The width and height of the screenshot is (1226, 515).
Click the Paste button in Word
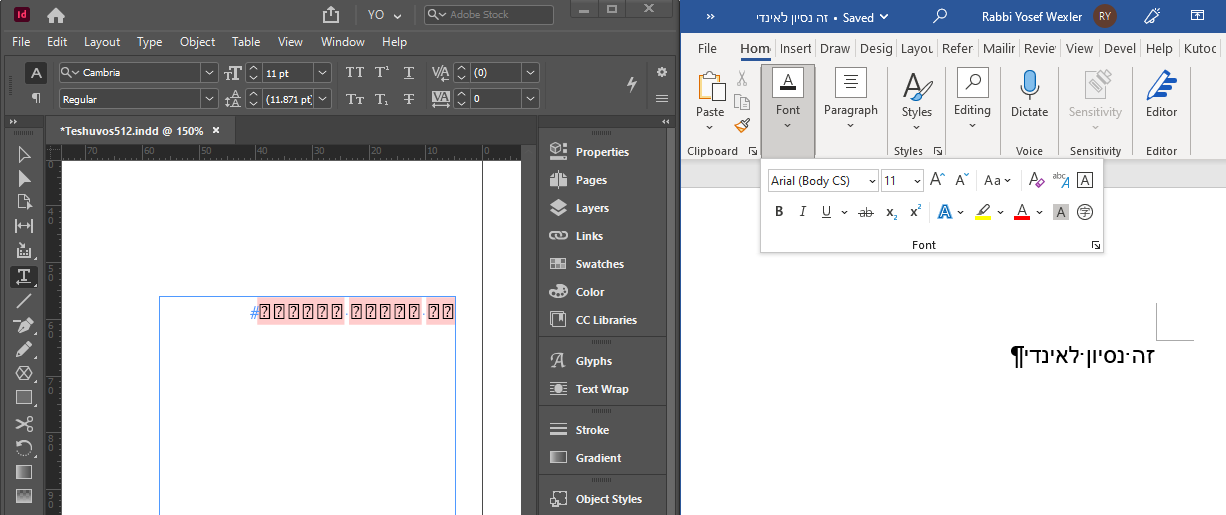click(710, 95)
